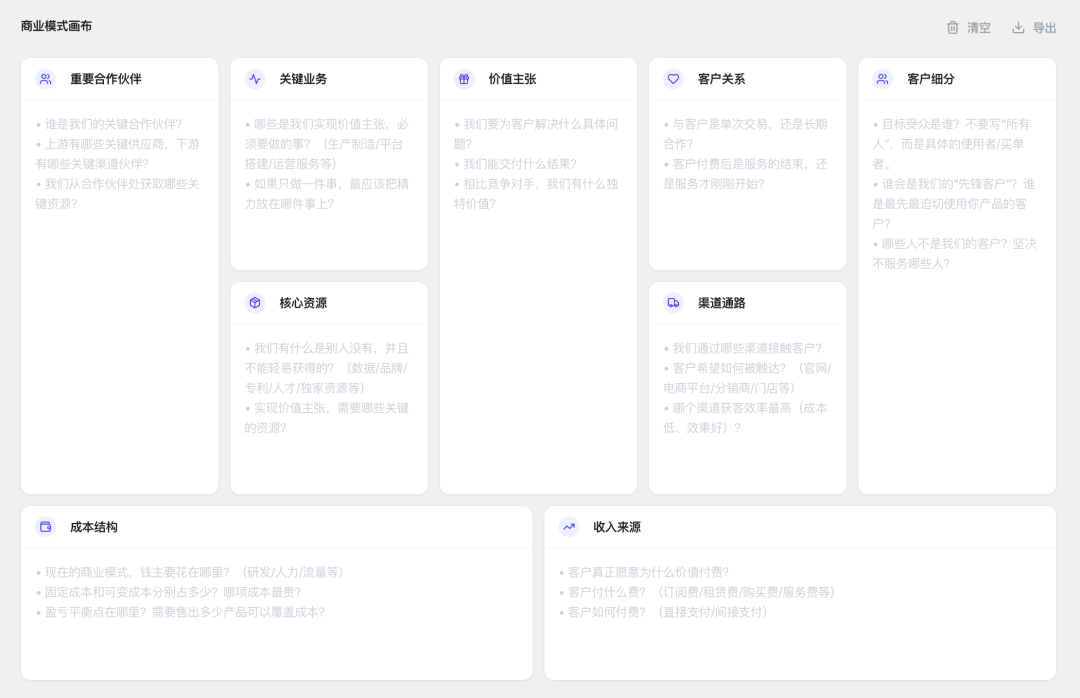The image size is (1080, 698).
Task: Click the 重要合作伙伴 people icon
Action: (x=45, y=79)
